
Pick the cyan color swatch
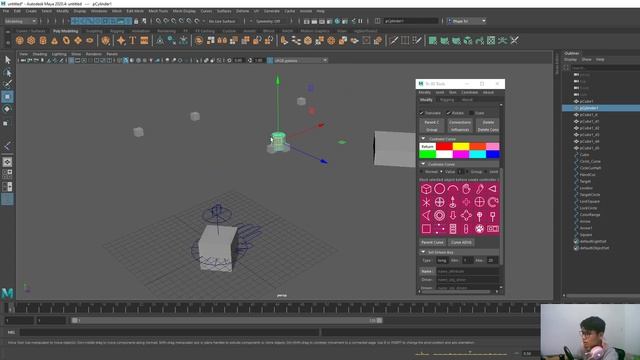click(477, 154)
